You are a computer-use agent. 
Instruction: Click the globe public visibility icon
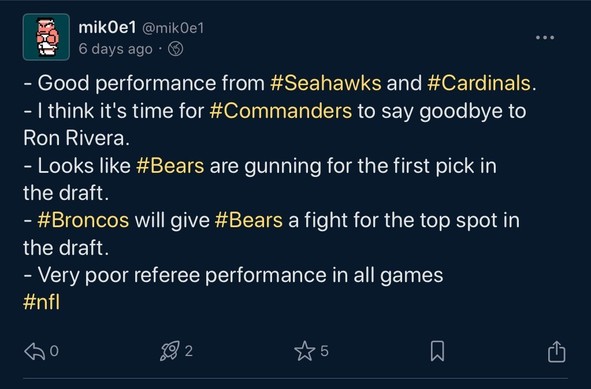[x=175, y=49]
